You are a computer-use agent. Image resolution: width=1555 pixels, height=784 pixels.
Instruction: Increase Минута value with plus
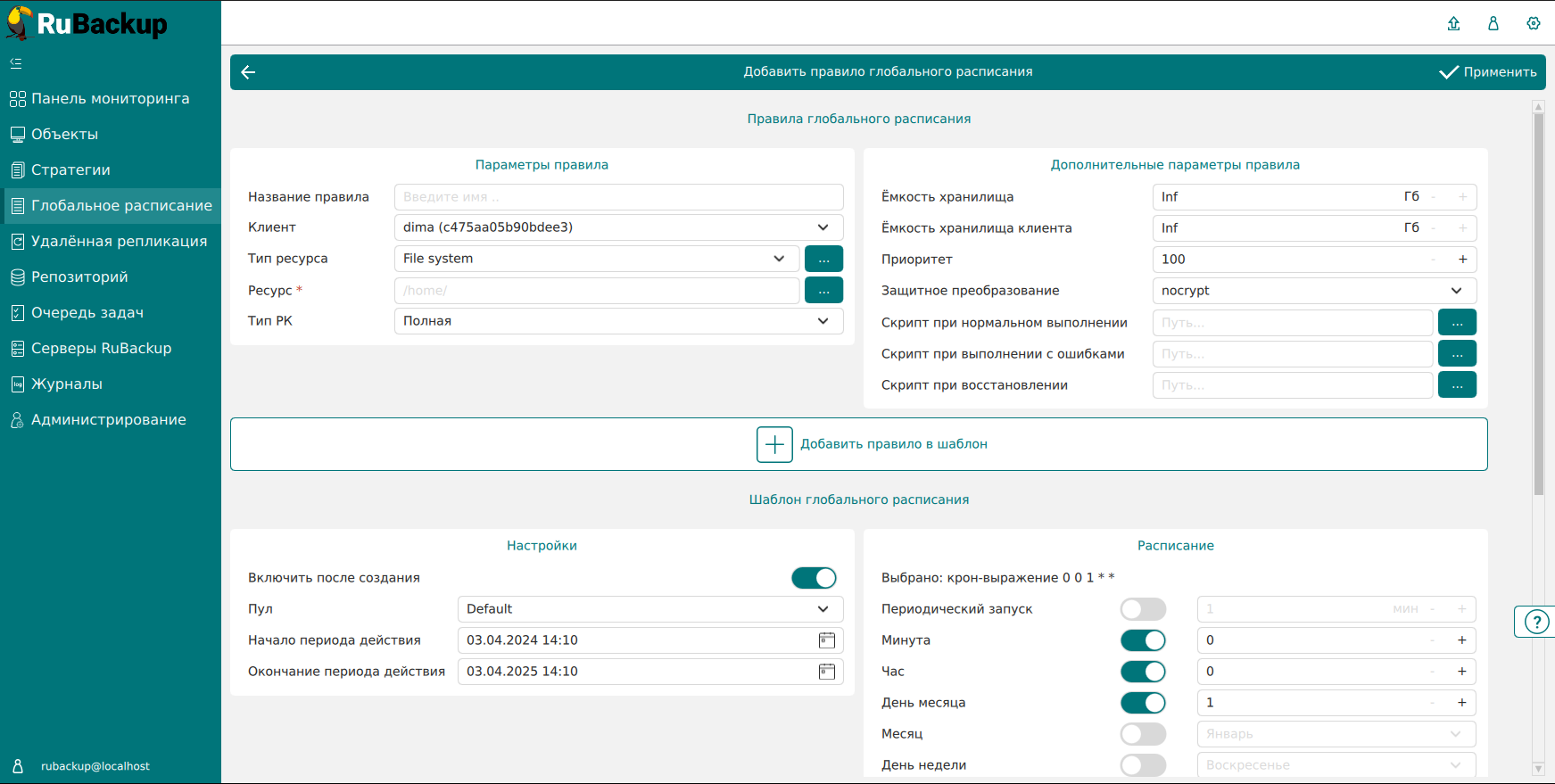coord(1462,640)
